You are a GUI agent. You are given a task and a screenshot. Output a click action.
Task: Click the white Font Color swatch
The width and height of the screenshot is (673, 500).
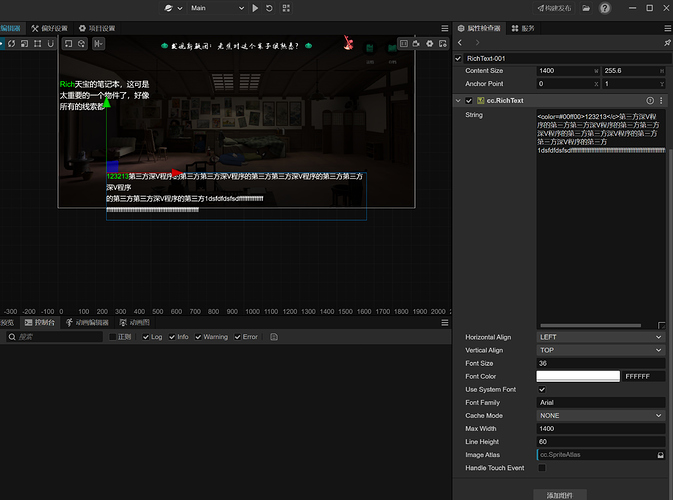pos(578,376)
